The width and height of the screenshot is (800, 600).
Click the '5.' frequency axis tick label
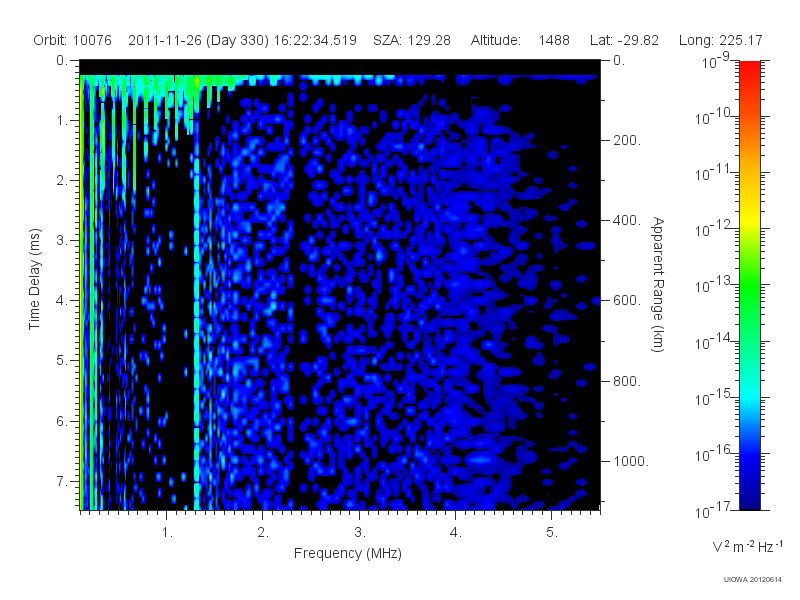[x=552, y=533]
